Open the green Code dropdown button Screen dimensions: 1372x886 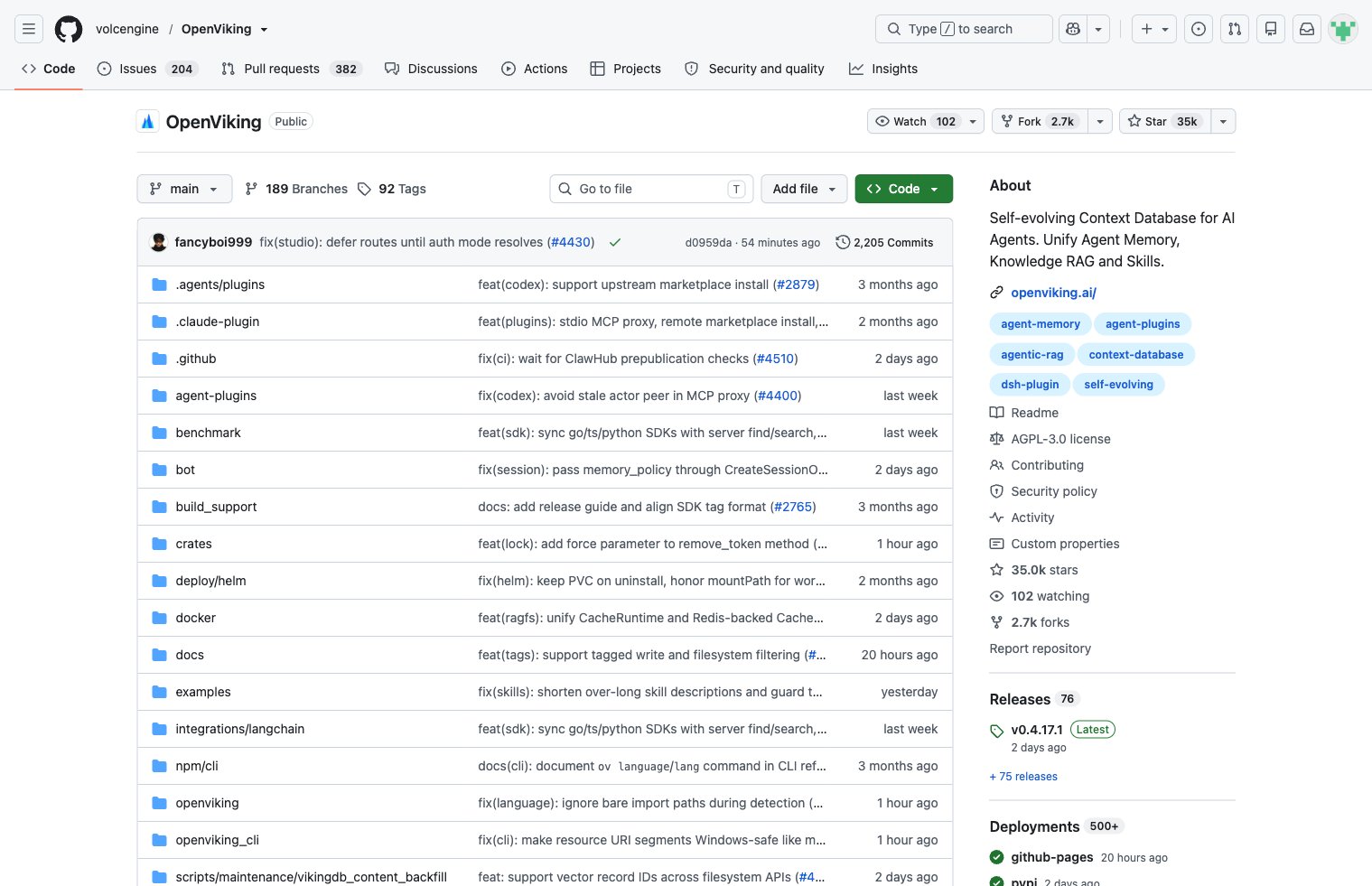903,189
